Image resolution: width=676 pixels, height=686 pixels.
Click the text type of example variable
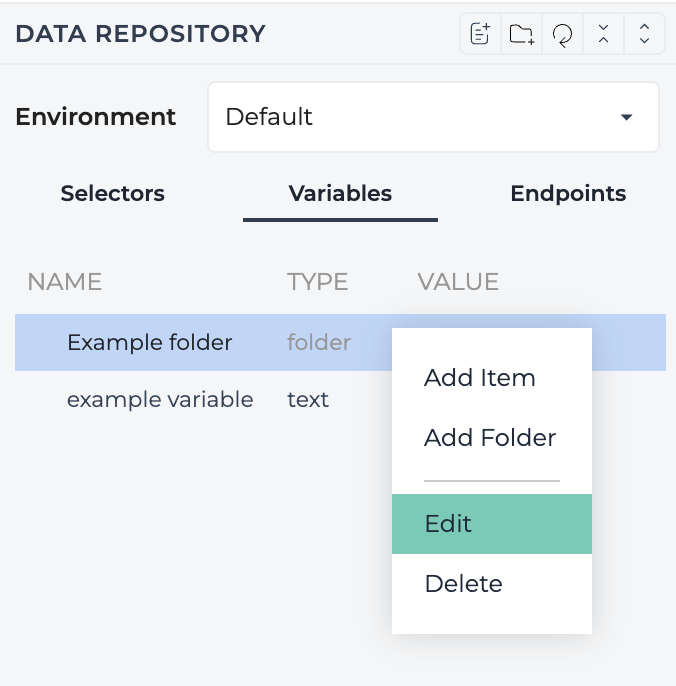coord(308,400)
